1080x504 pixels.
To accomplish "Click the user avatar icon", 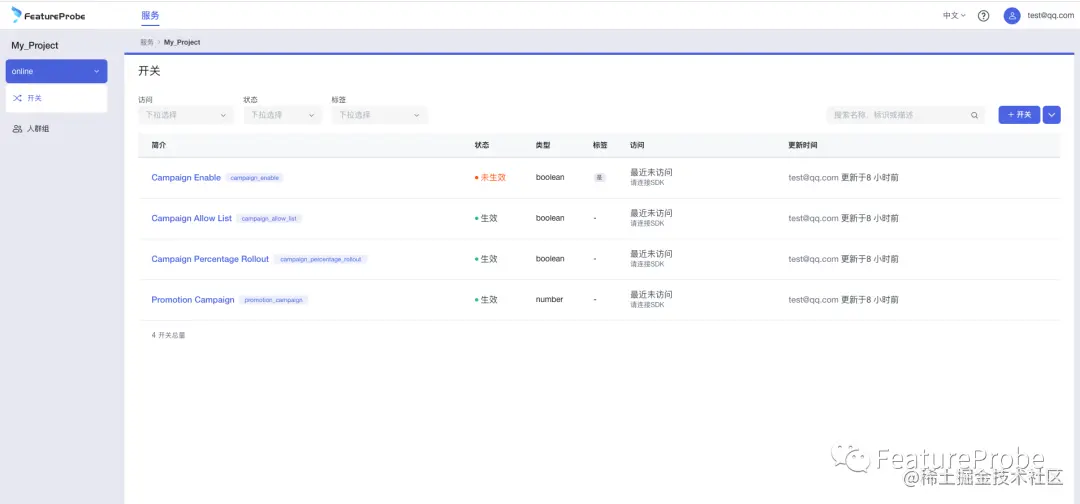I will click(x=1011, y=16).
